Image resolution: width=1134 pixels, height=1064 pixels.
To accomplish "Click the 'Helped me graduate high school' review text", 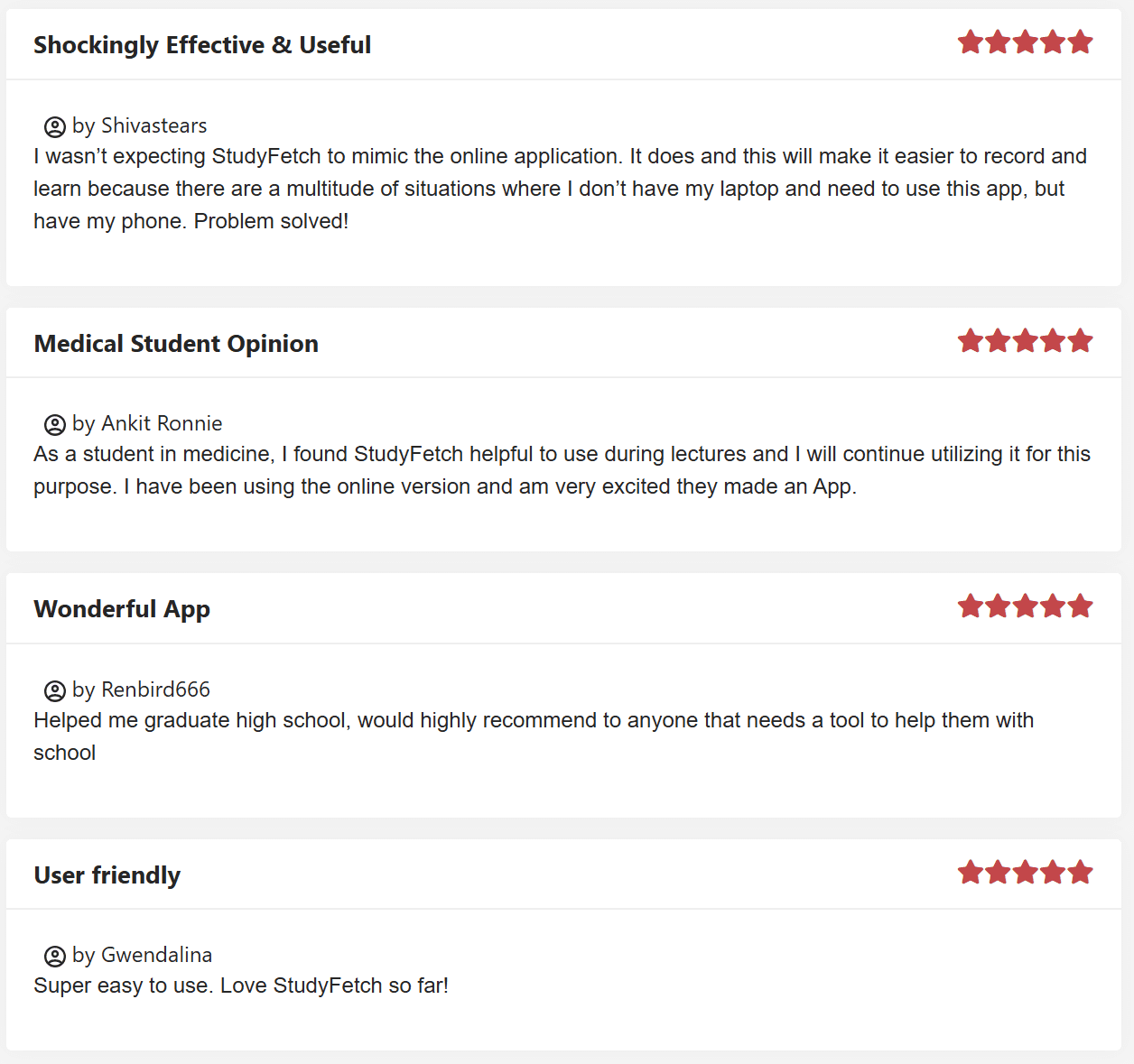I will (x=533, y=721).
